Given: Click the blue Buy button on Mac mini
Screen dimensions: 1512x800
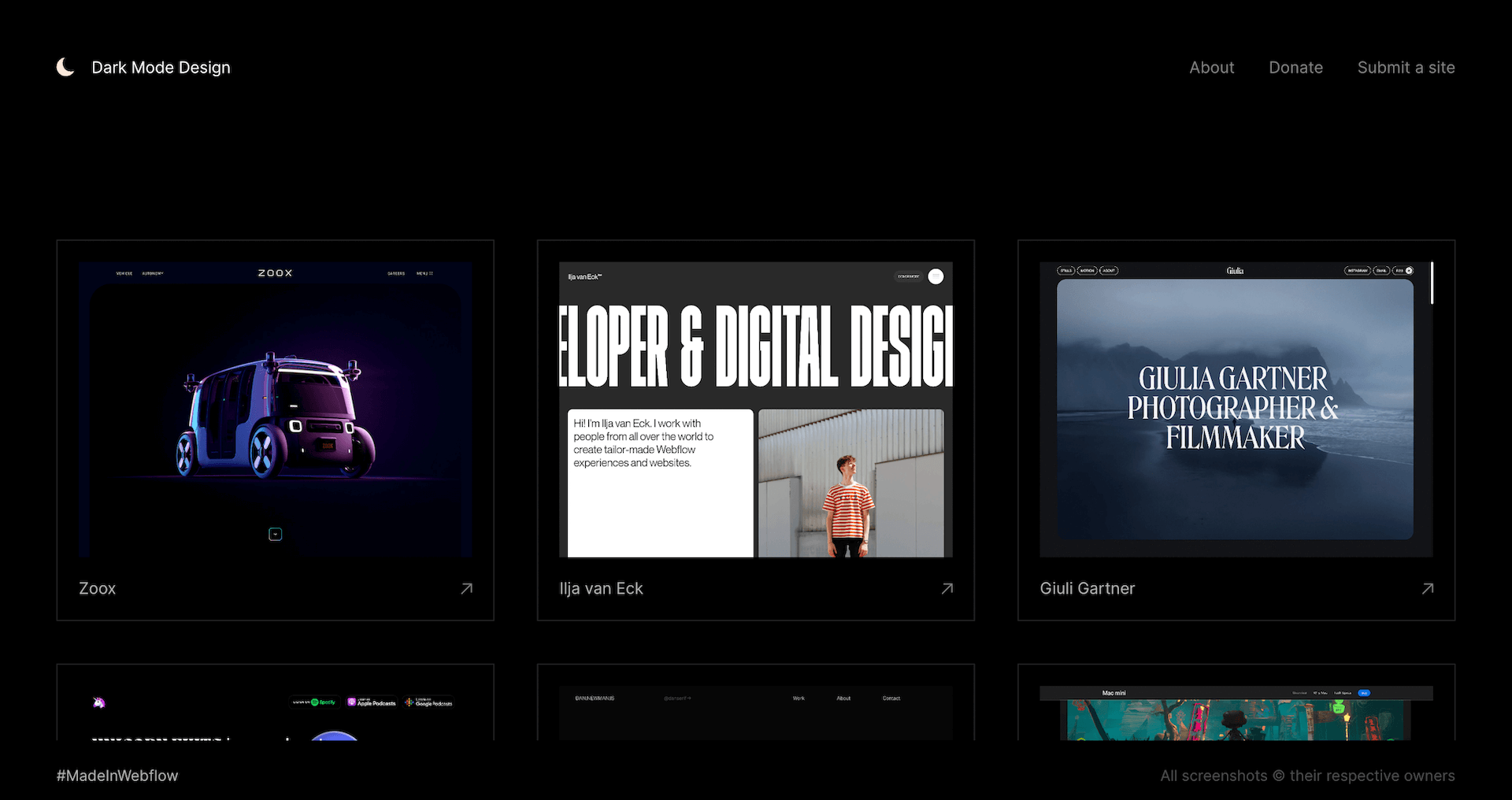Looking at the screenshot, I should [1364, 693].
